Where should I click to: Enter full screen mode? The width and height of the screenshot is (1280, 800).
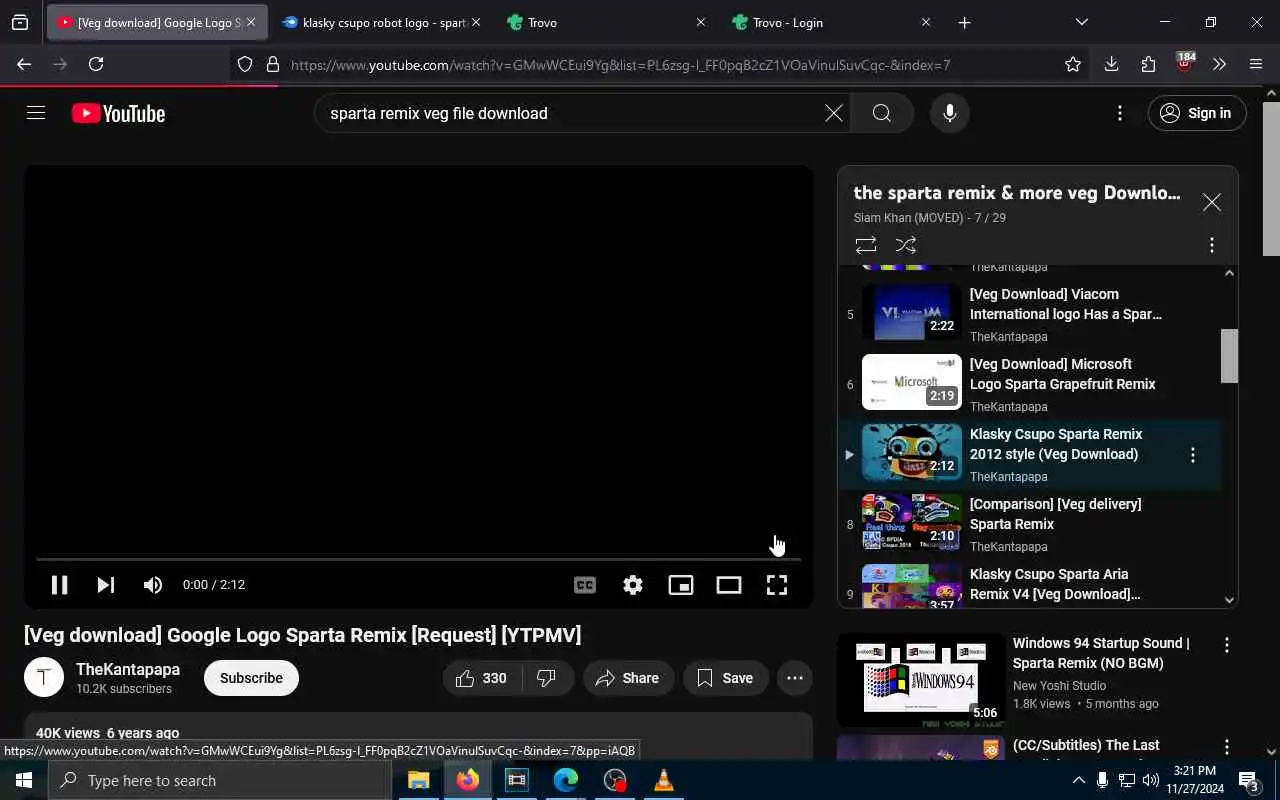click(x=777, y=585)
